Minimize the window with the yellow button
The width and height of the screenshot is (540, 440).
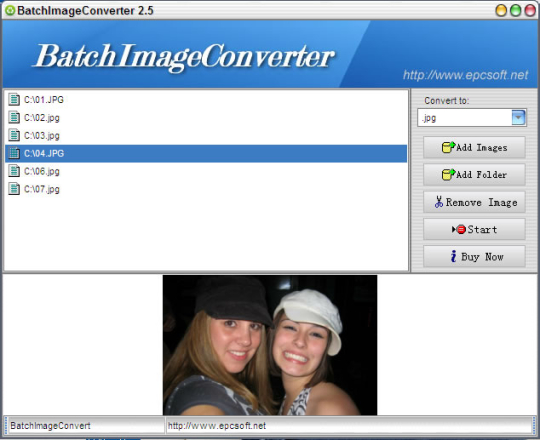pos(501,11)
